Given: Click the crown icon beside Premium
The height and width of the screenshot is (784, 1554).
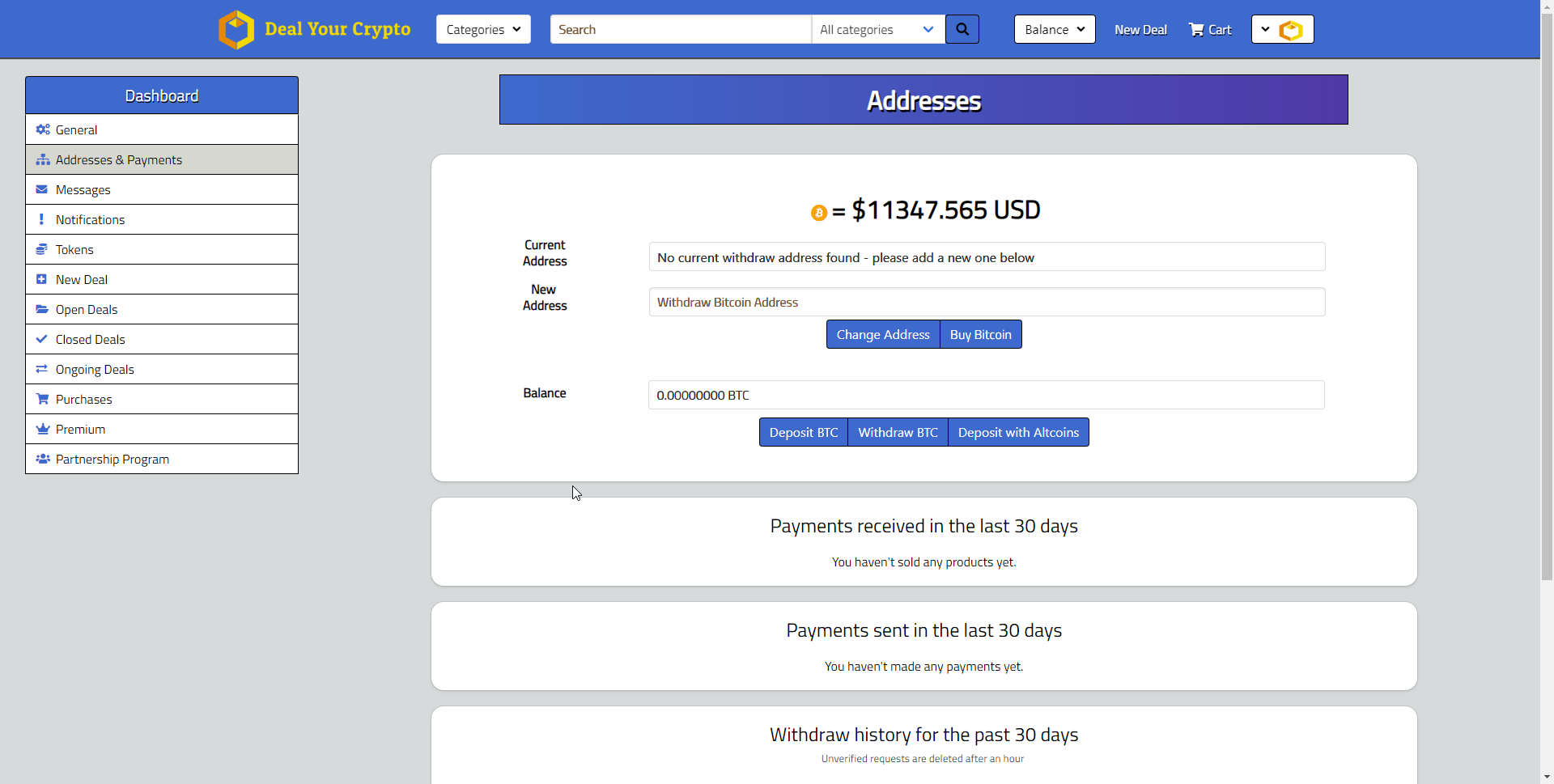Looking at the screenshot, I should [x=42, y=429].
